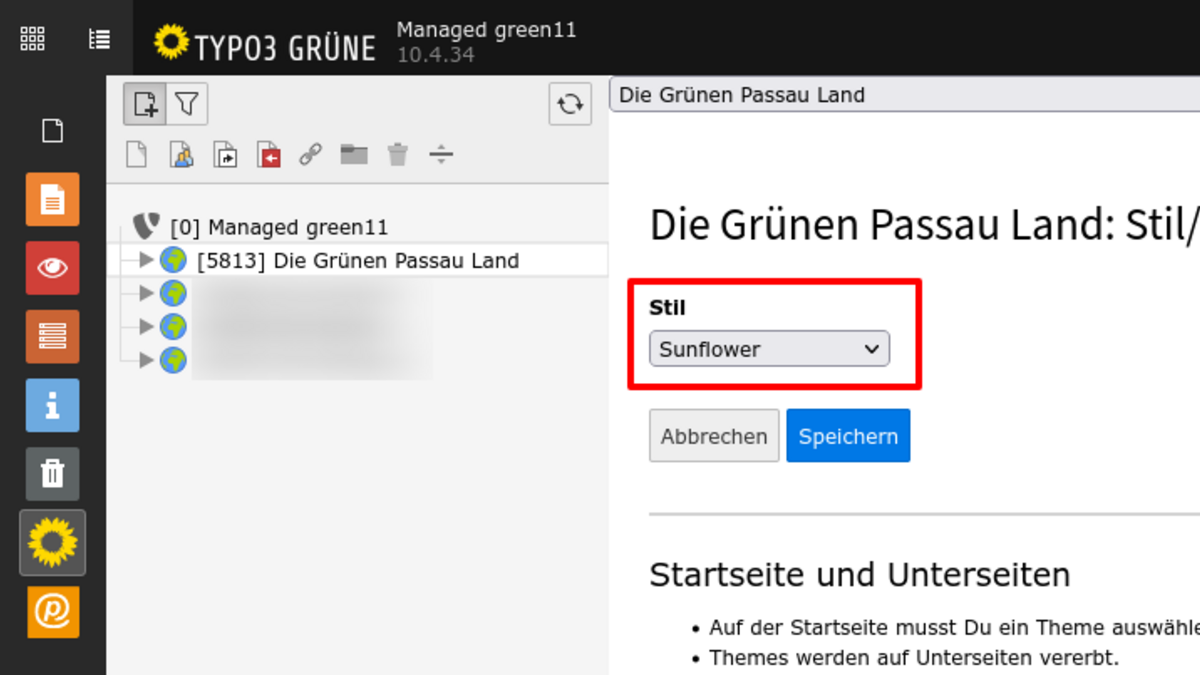Click the Managed green11 site name text
The width and height of the screenshot is (1200, 675).
coord(487,30)
